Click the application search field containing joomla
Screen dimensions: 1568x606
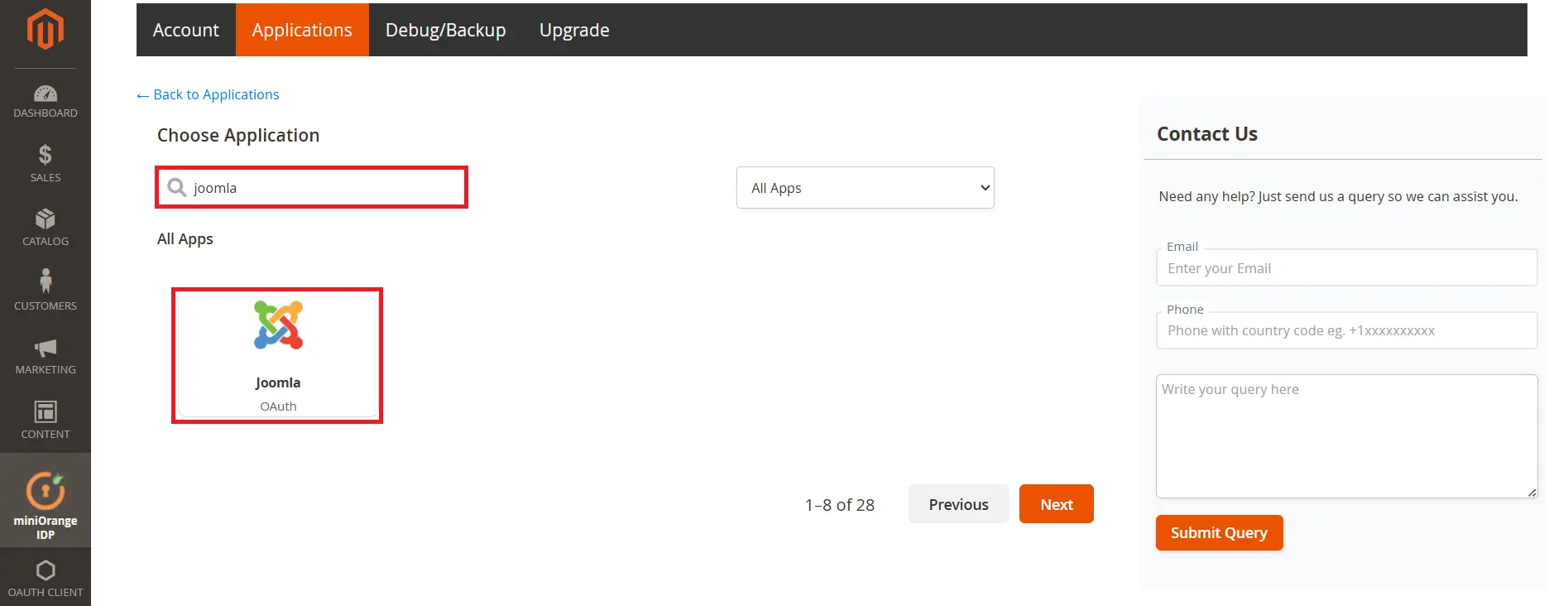[312, 187]
